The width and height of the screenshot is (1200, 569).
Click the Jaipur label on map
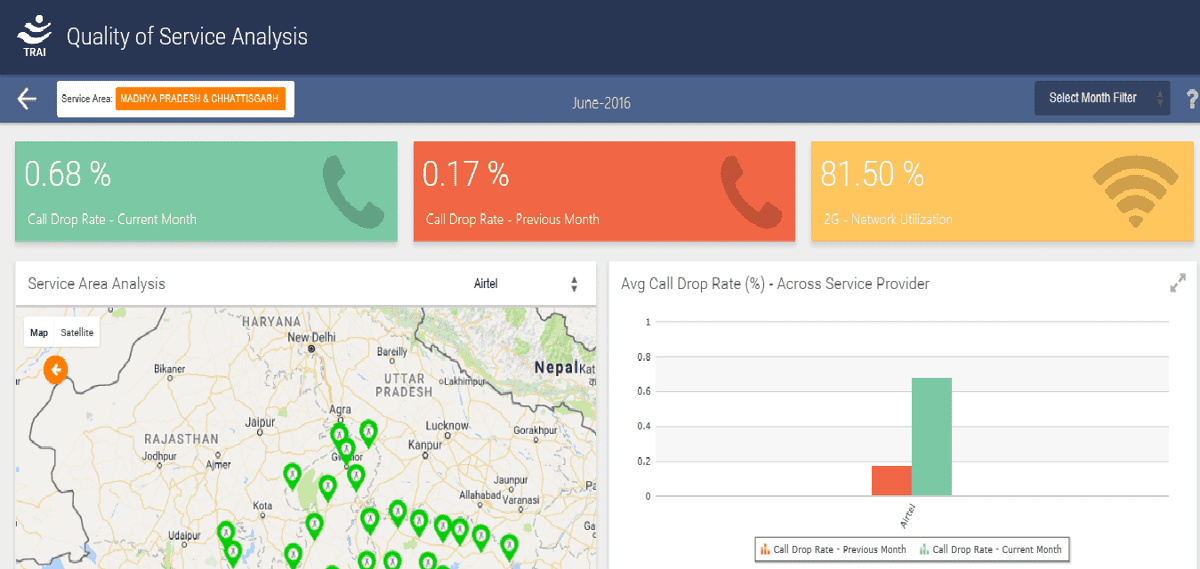(259, 423)
